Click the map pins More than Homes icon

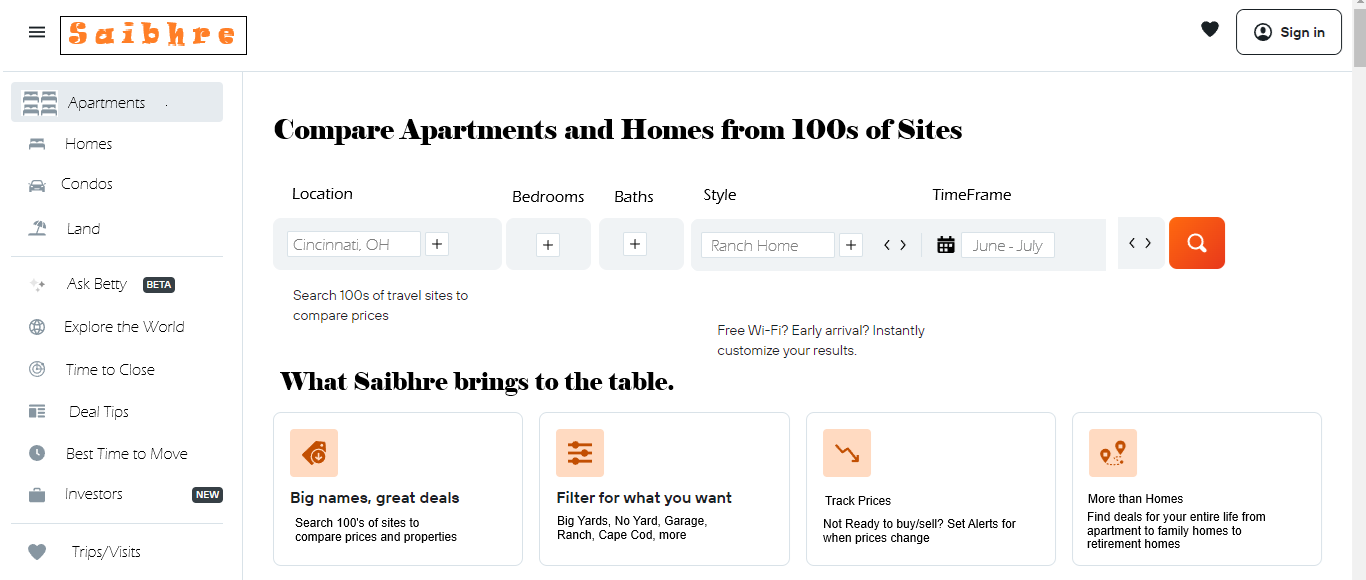pos(1113,453)
